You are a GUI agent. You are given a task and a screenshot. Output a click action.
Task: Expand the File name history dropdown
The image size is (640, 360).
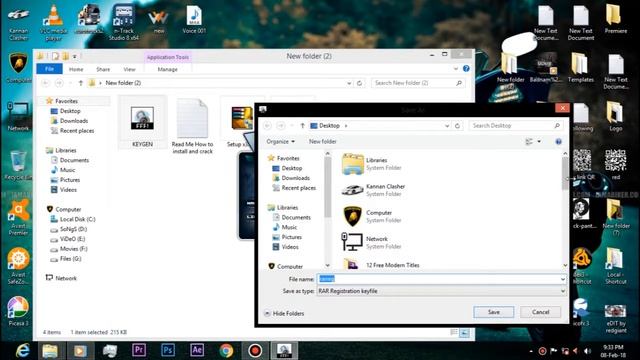563,279
